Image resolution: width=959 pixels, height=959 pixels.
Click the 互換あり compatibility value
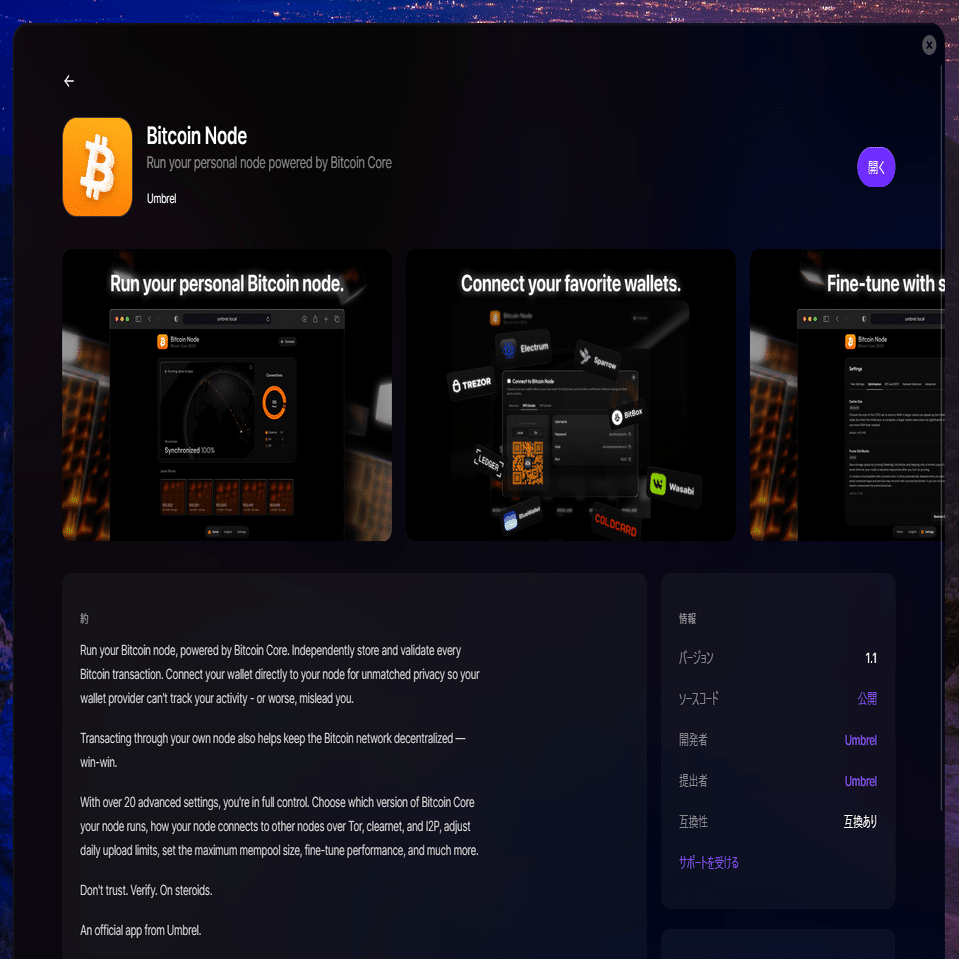[x=860, y=821]
